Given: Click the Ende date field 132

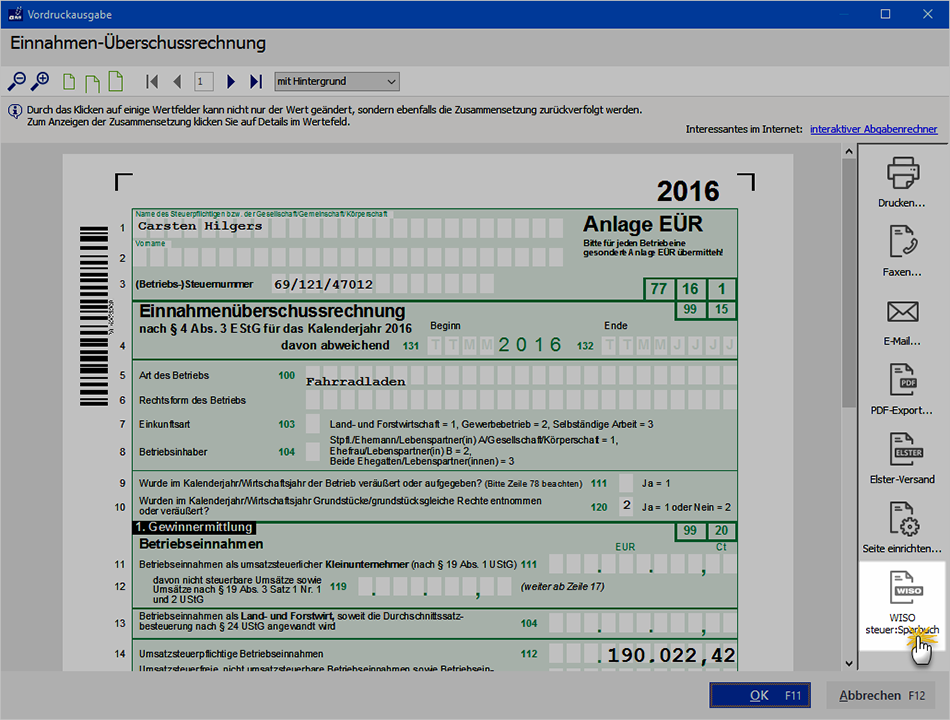Looking at the screenshot, I should tap(669, 345).
